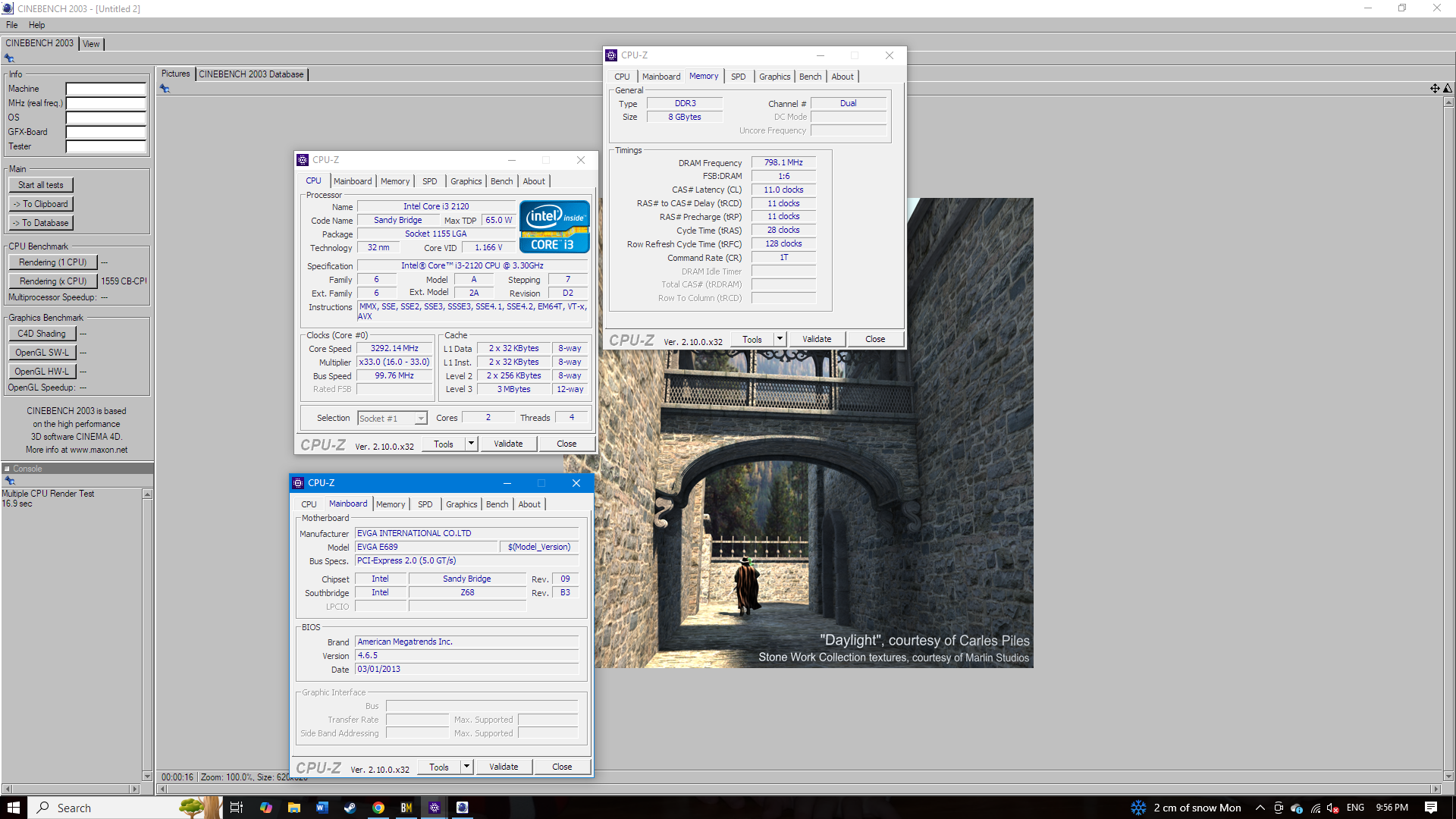1456x819 pixels.
Task: Click the pin icon under Pictures tab
Action: pyautogui.click(x=165, y=89)
